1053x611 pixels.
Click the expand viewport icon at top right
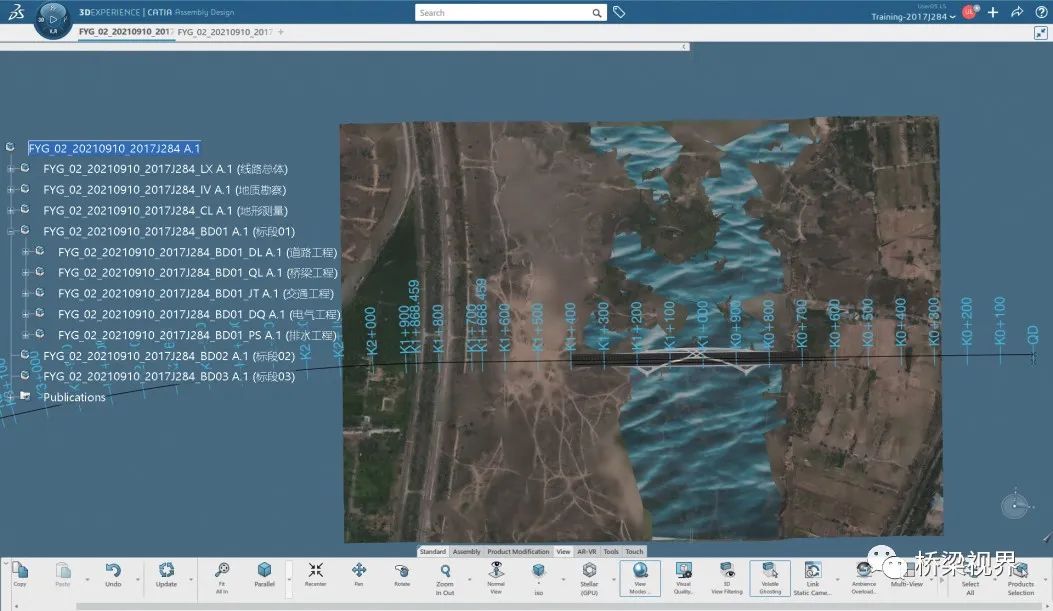tap(1041, 33)
